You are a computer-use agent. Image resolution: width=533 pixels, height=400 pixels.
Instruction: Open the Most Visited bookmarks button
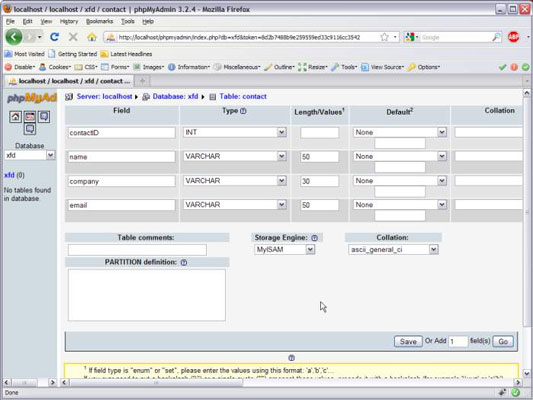pyautogui.click(x=24, y=54)
